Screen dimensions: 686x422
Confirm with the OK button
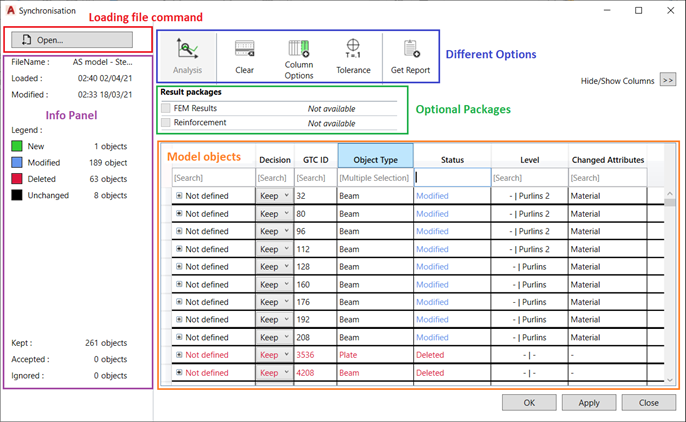pos(527,402)
